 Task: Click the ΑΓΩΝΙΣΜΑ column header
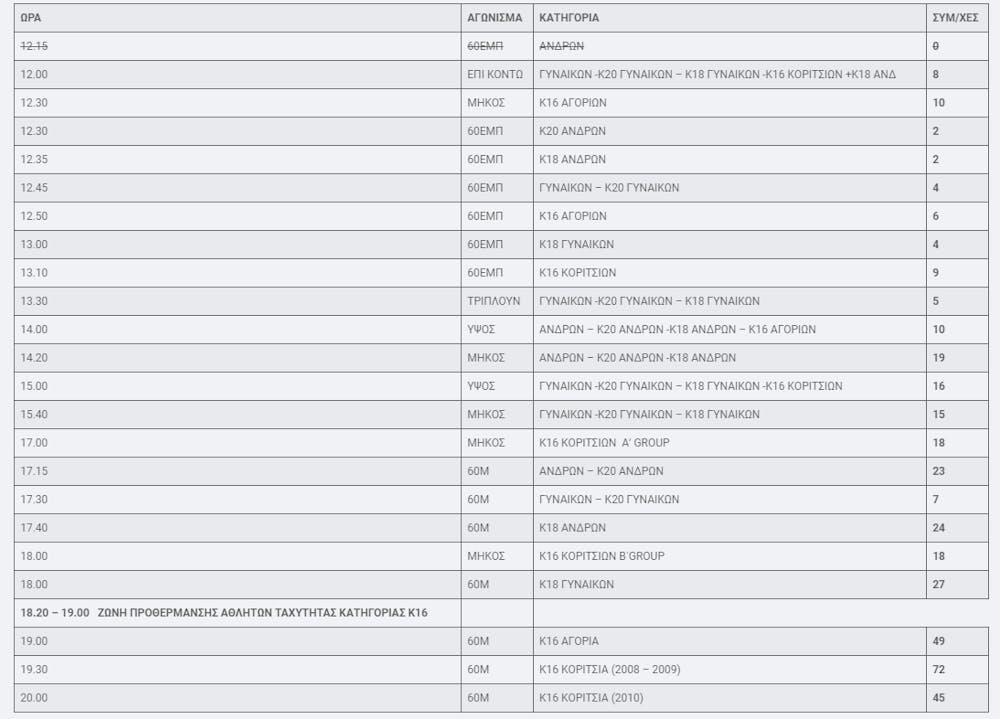click(x=494, y=18)
